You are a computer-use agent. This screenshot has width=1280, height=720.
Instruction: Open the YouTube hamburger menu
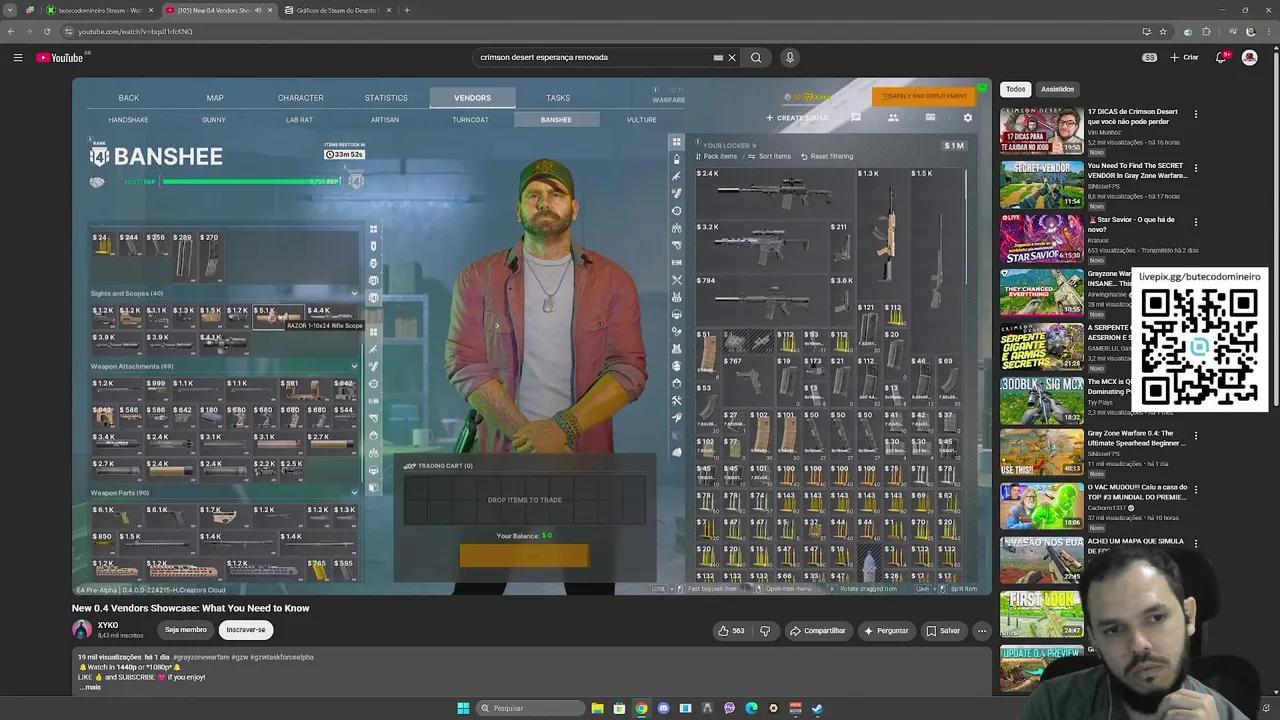click(18, 57)
